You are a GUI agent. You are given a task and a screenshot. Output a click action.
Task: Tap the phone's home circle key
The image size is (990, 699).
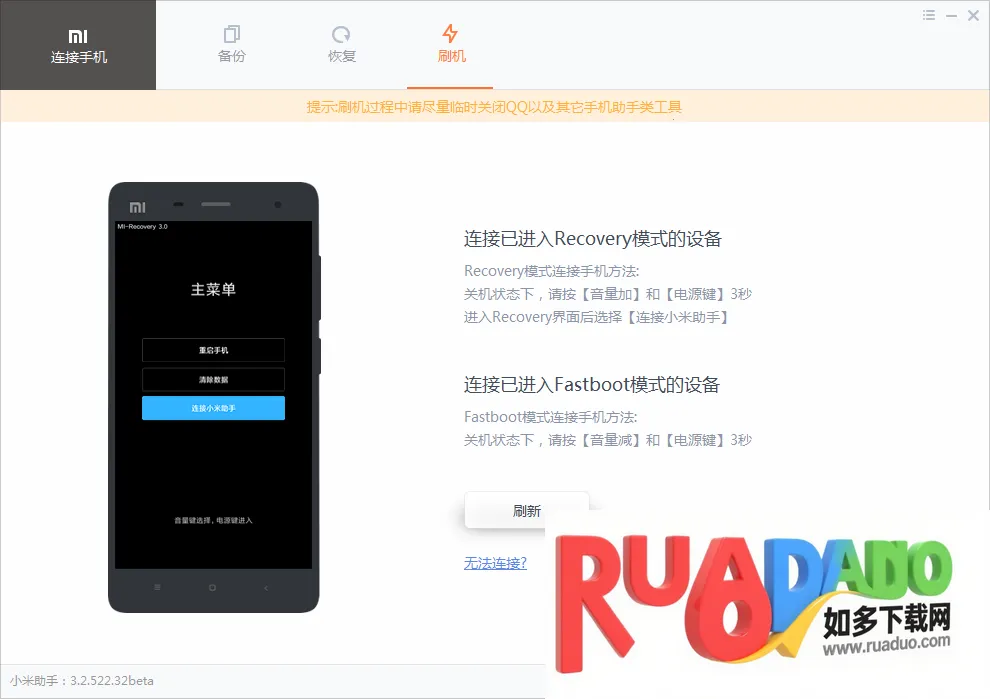212,588
